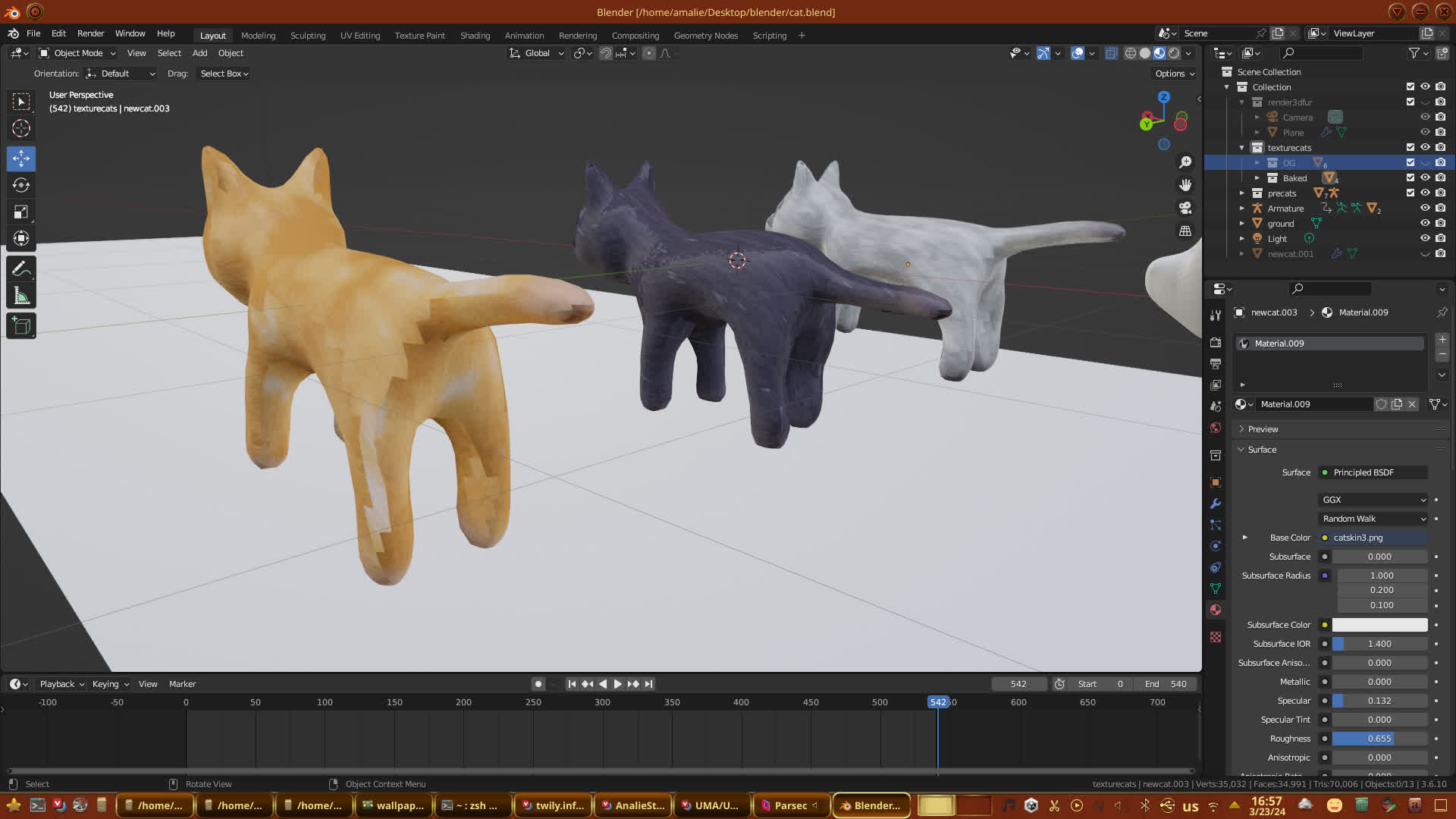Click the Subsurface Color white swatch
This screenshot has height=819, width=1456.
[x=1379, y=625]
